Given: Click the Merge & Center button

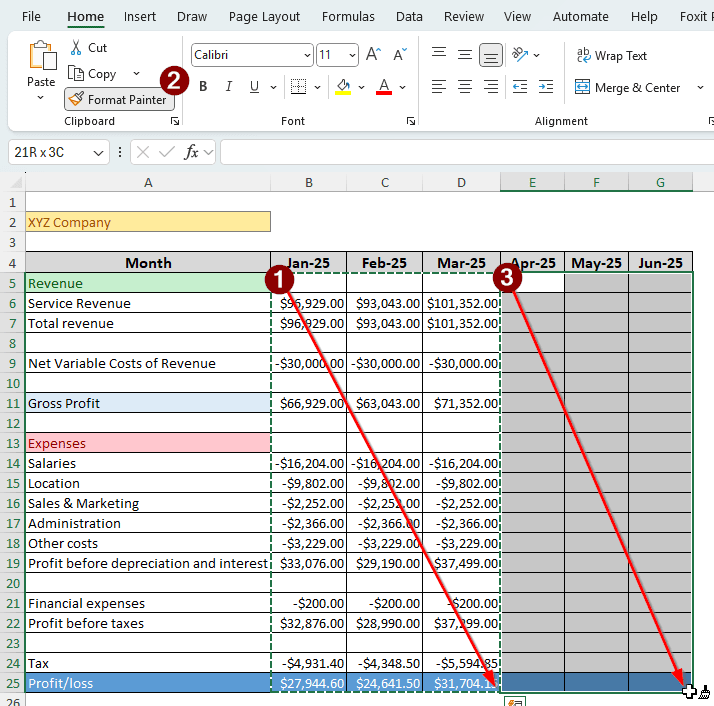Looking at the screenshot, I should [627, 88].
